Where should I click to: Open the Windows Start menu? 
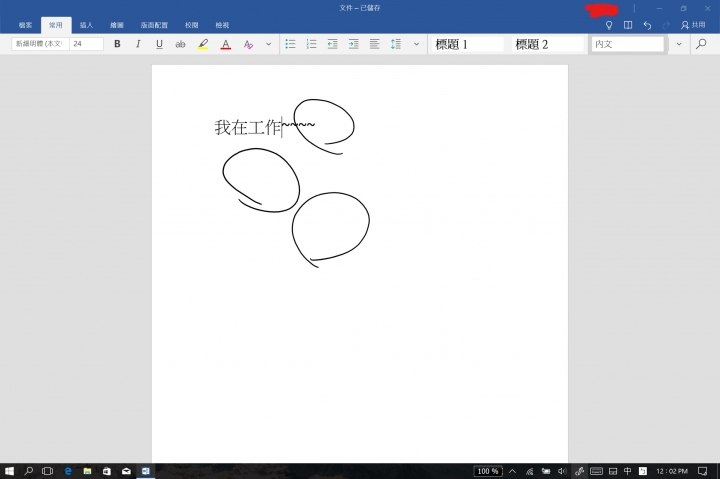tap(9, 471)
